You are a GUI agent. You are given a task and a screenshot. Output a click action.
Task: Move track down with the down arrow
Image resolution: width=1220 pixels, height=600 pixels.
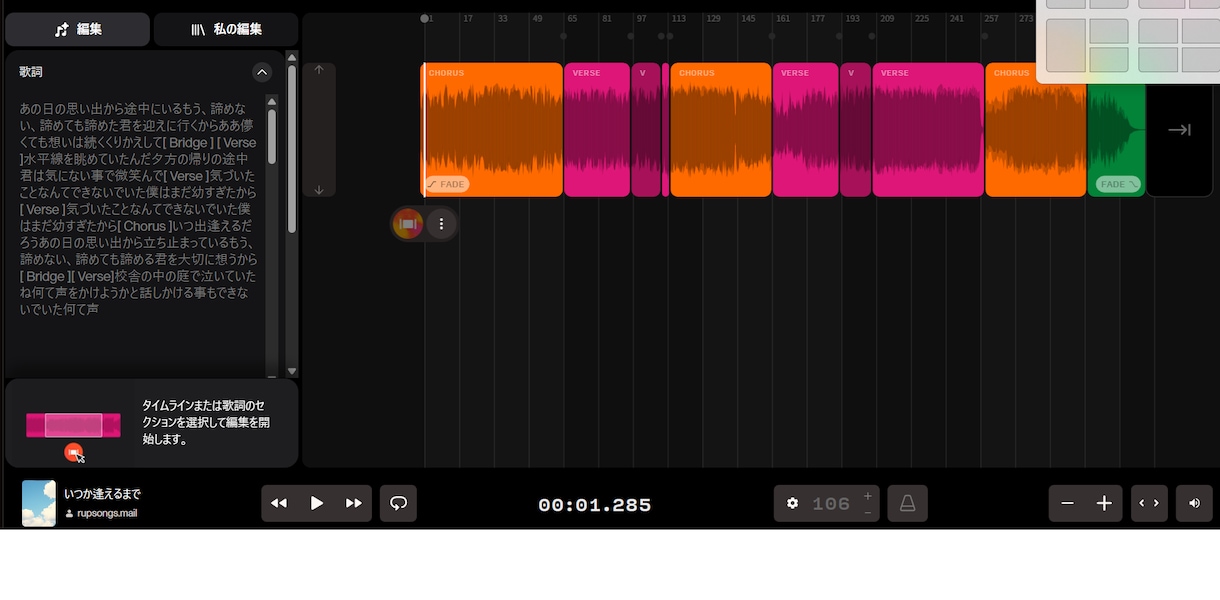click(319, 190)
